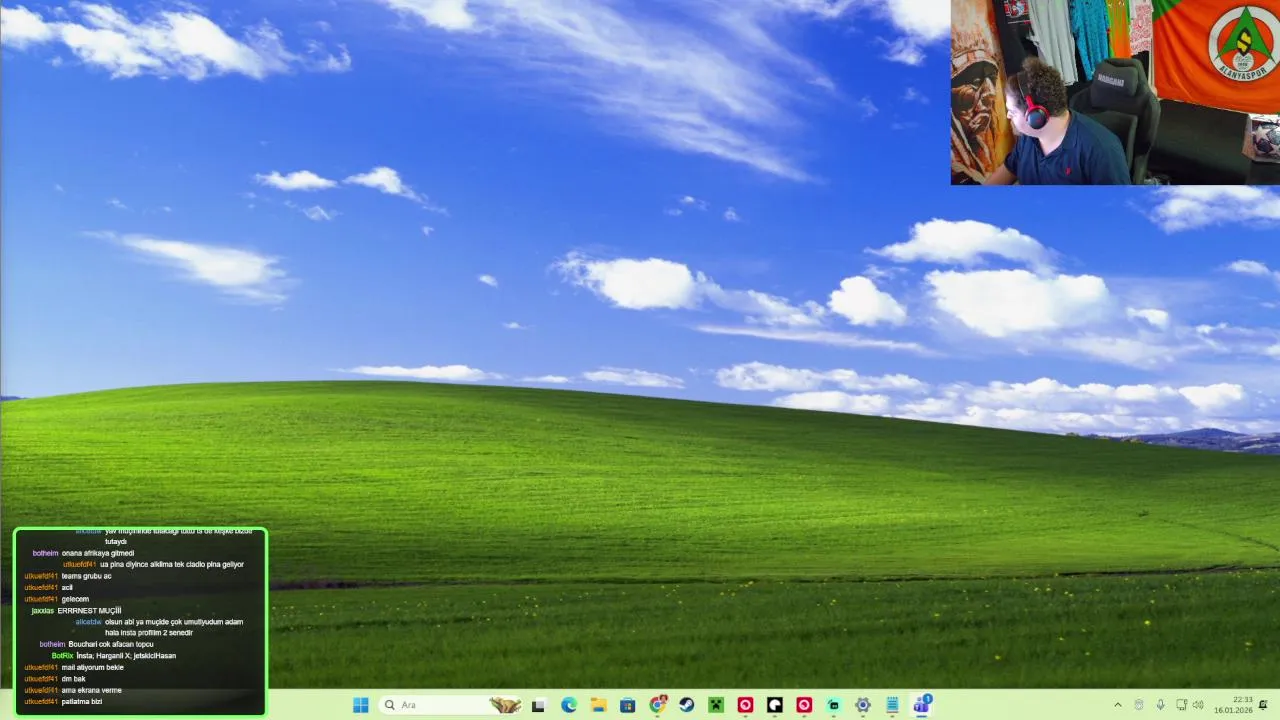Open the notification bell in the tray

1264,705
